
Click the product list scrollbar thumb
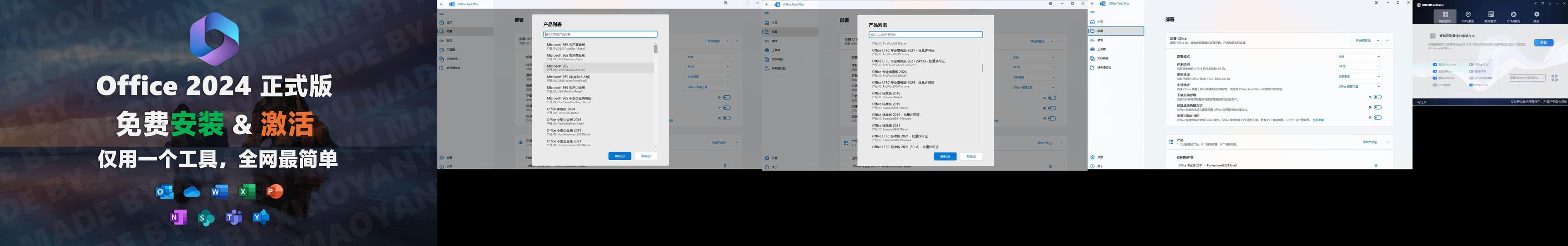(656, 49)
